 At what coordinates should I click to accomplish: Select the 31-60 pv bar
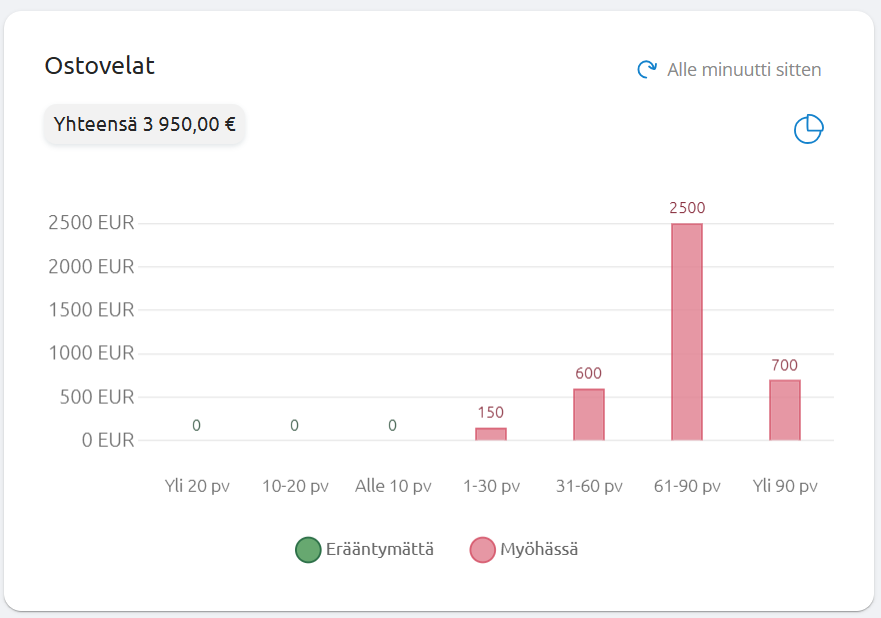click(x=589, y=415)
